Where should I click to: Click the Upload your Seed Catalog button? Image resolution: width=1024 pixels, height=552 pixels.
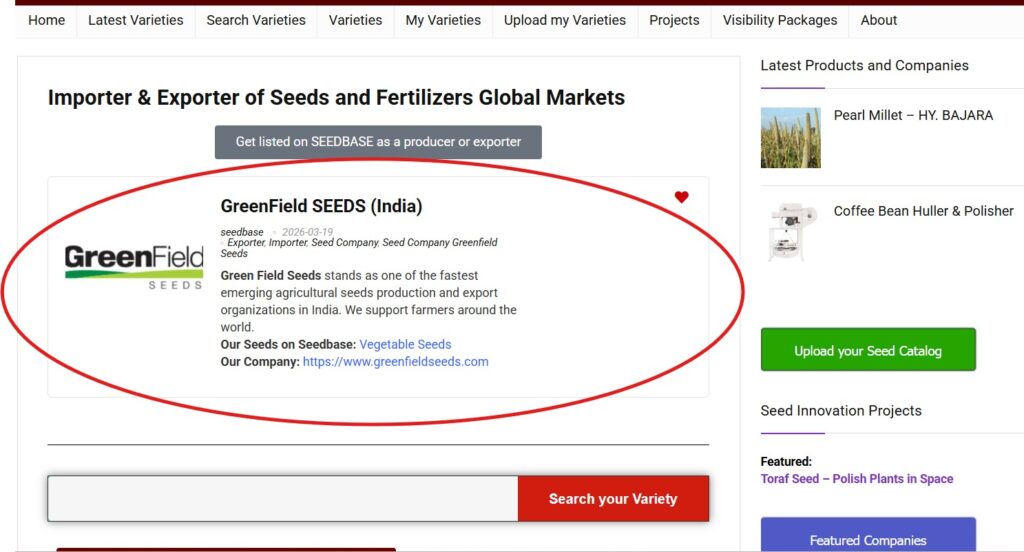(868, 350)
